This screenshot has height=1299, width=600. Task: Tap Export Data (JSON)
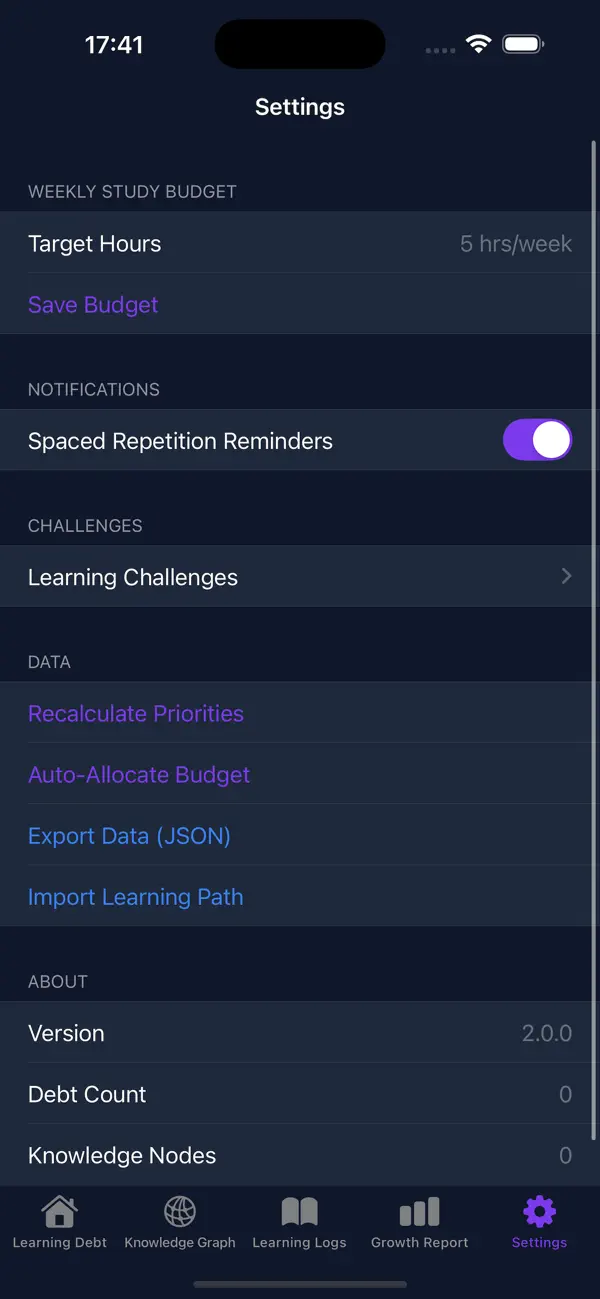point(130,835)
